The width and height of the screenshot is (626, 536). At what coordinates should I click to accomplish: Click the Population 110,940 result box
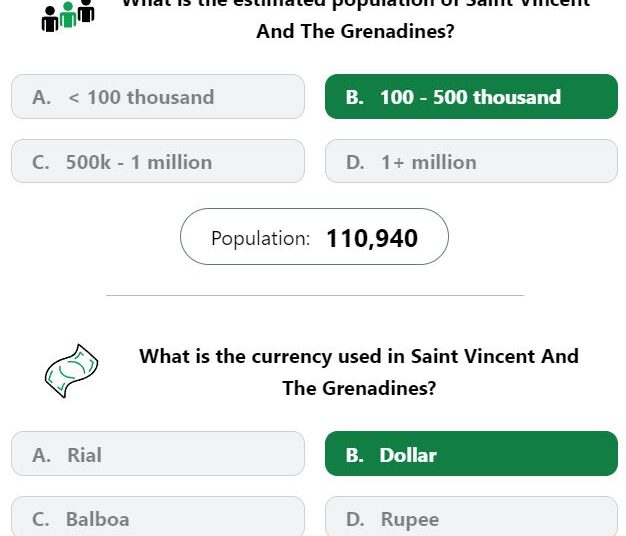click(314, 237)
